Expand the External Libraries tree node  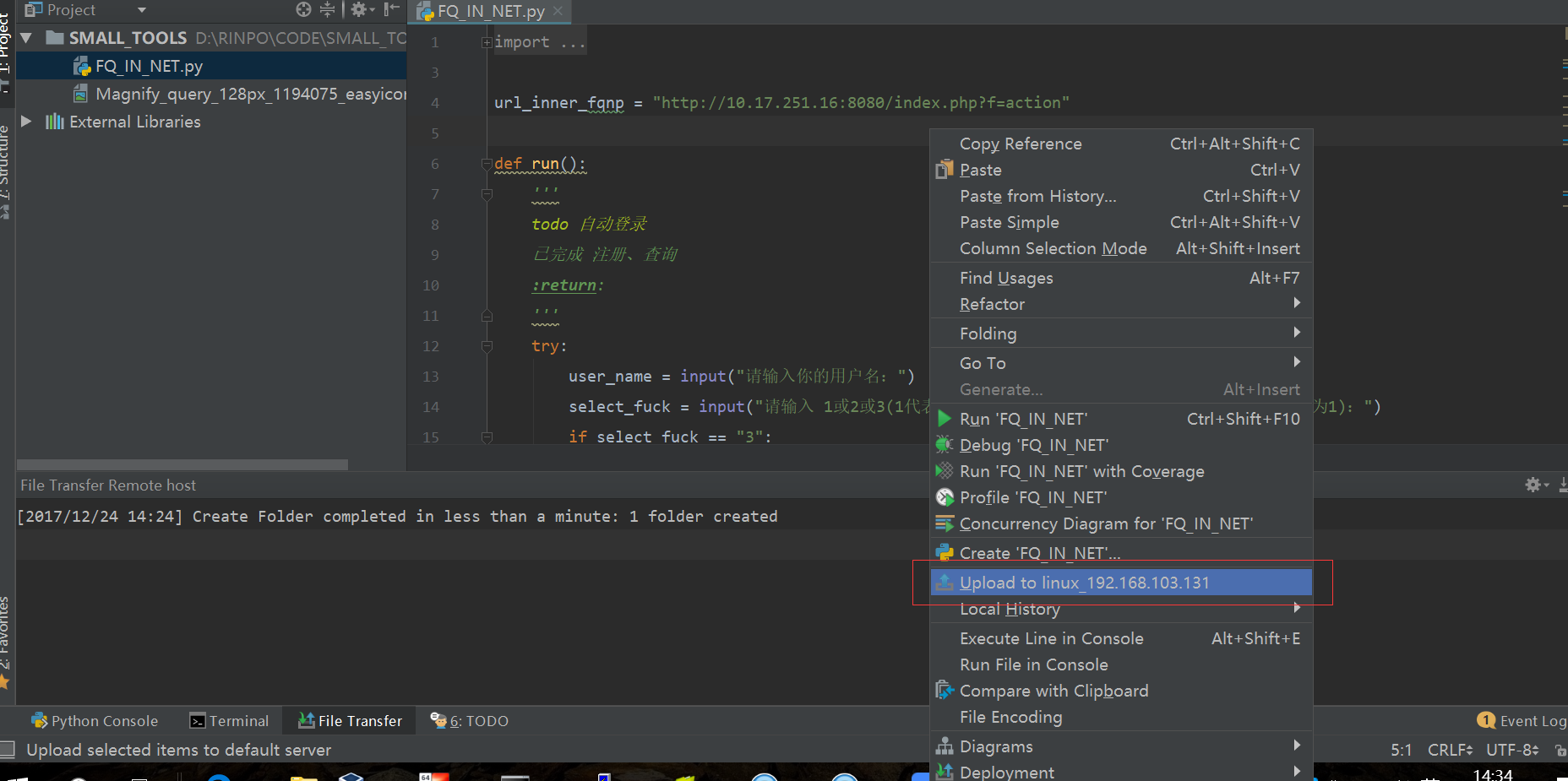coord(26,122)
